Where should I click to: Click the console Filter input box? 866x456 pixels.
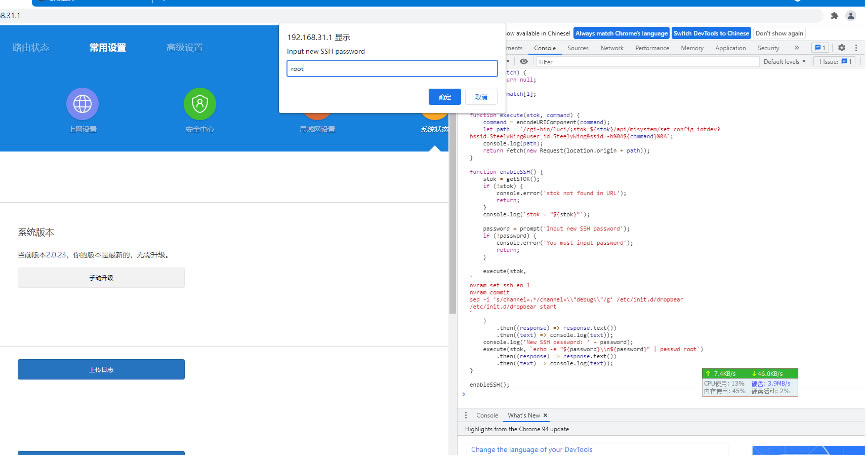(x=640, y=61)
